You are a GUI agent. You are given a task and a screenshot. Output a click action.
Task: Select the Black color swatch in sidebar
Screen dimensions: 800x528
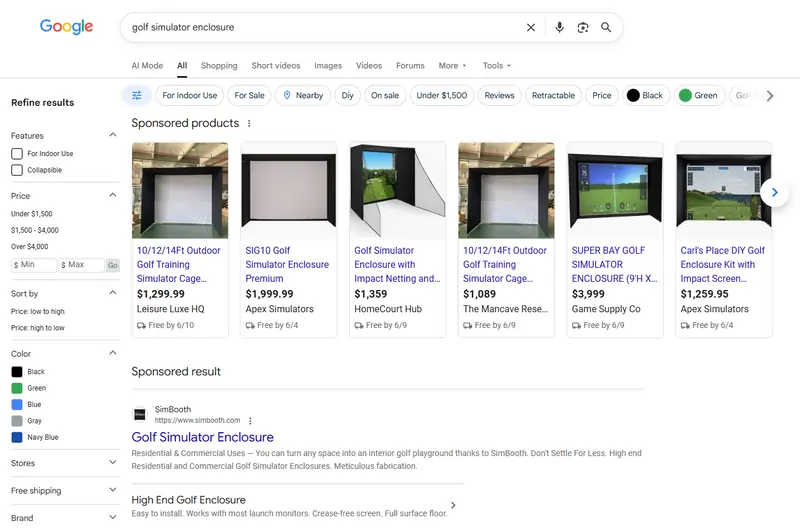[x=17, y=372]
